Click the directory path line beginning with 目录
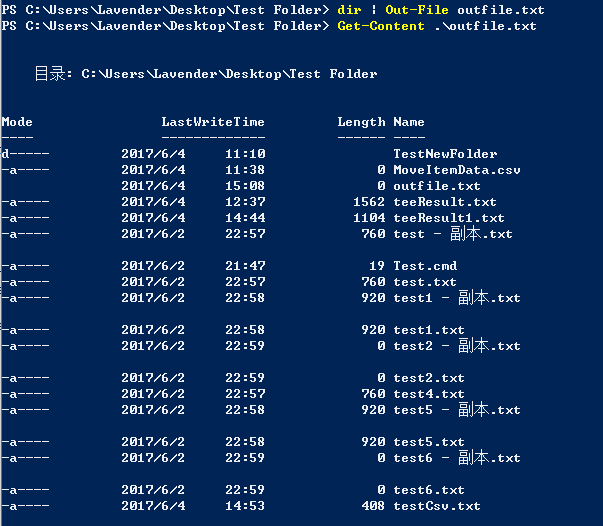The image size is (603, 526). pos(205,74)
